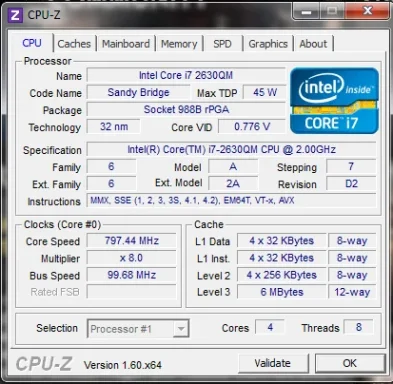The height and width of the screenshot is (384, 393).
Task: Show the About tab
Action: [x=313, y=44]
